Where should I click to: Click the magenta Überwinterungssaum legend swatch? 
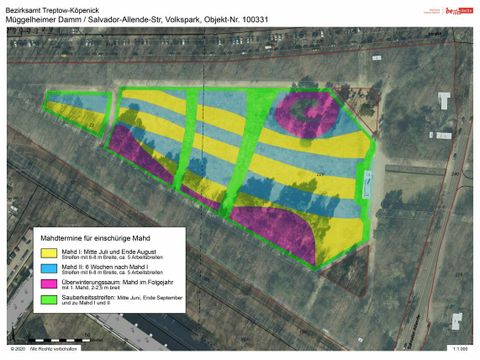(x=49, y=284)
